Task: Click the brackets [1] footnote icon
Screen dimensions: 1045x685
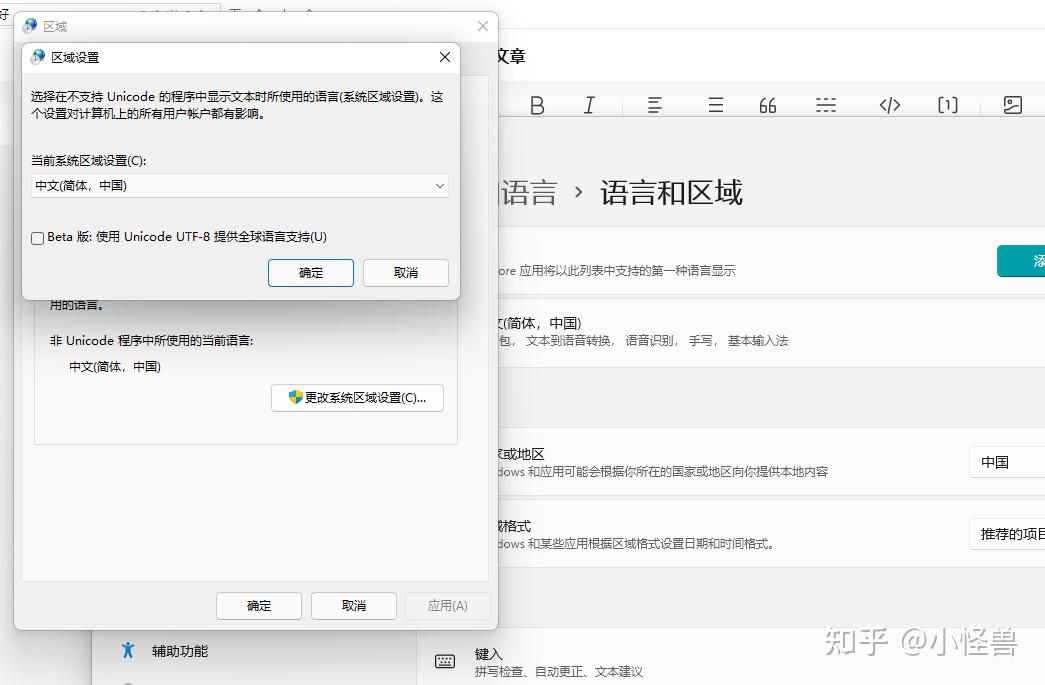Action: (x=948, y=105)
